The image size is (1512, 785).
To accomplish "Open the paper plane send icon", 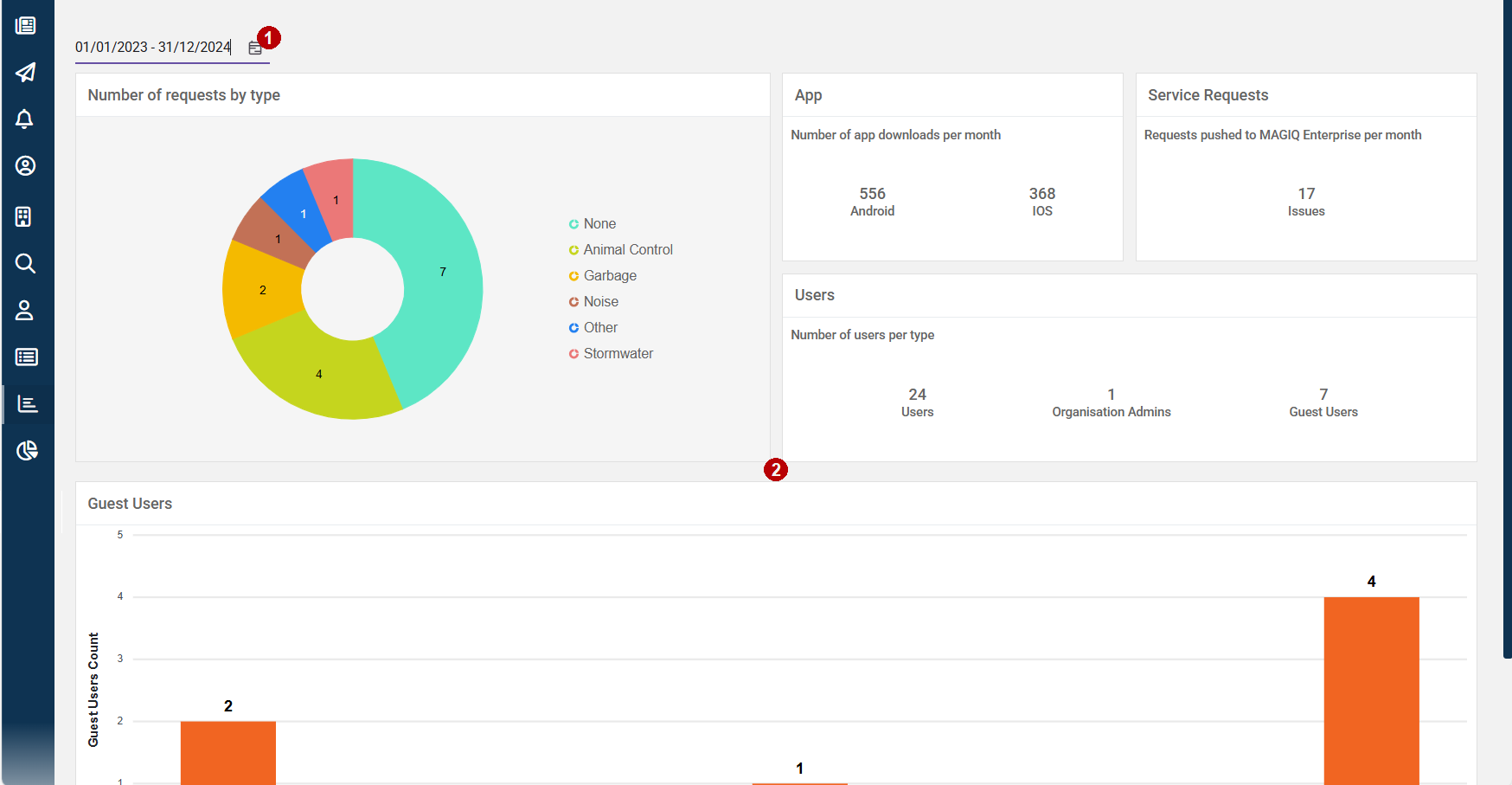I will [x=26, y=72].
